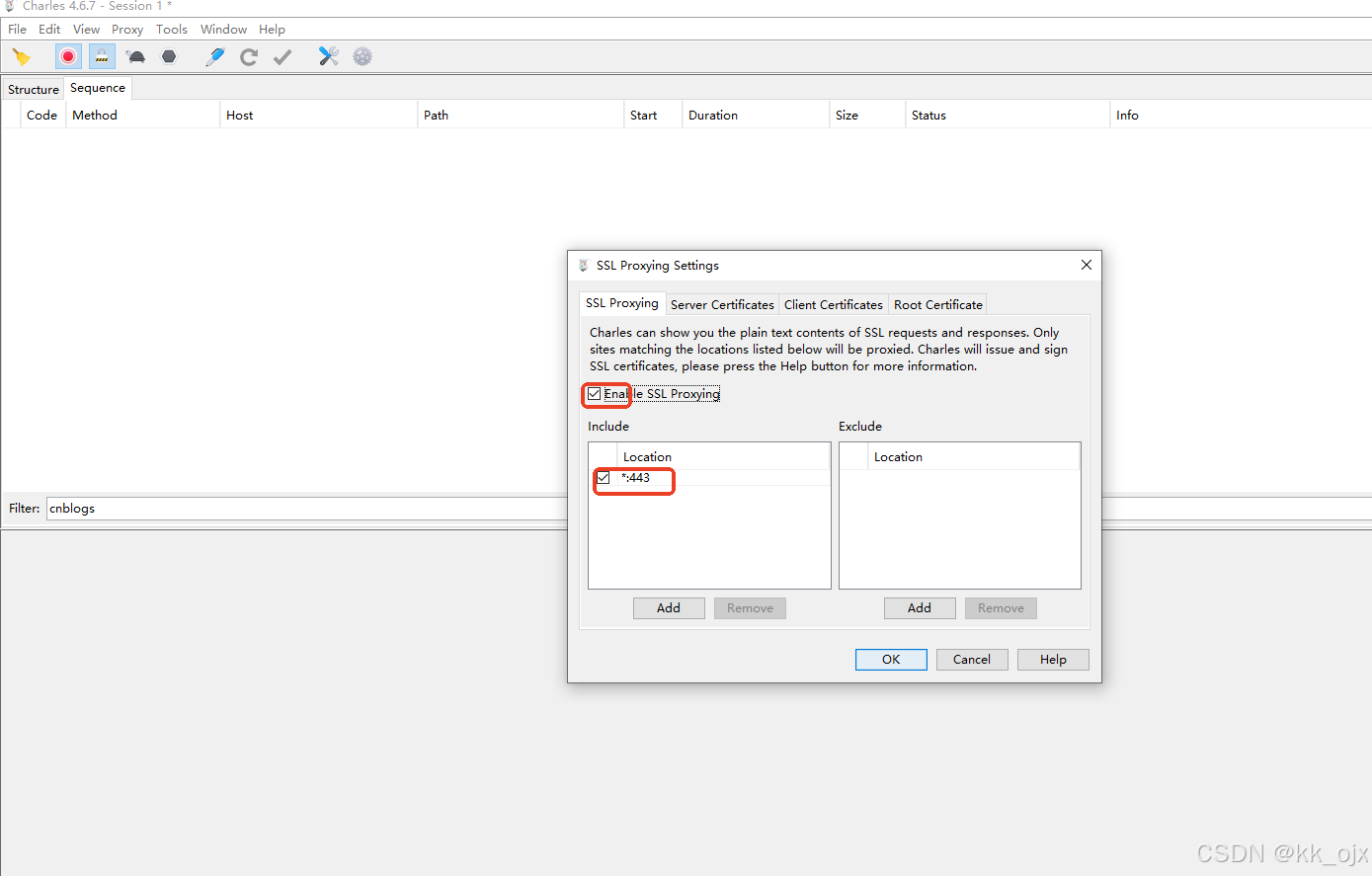
Task: Enable throttling with the turtle icon
Action: [x=136, y=57]
